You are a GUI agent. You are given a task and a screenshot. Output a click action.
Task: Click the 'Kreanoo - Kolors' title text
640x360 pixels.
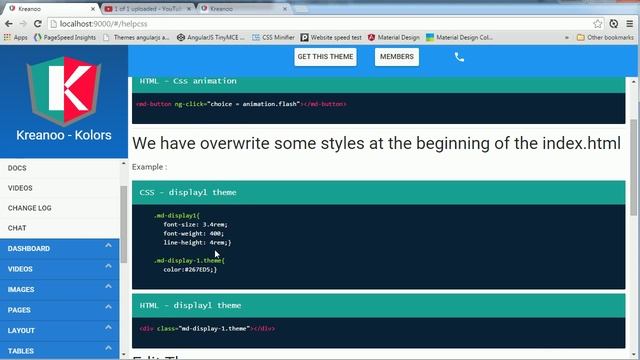[x=64, y=135]
